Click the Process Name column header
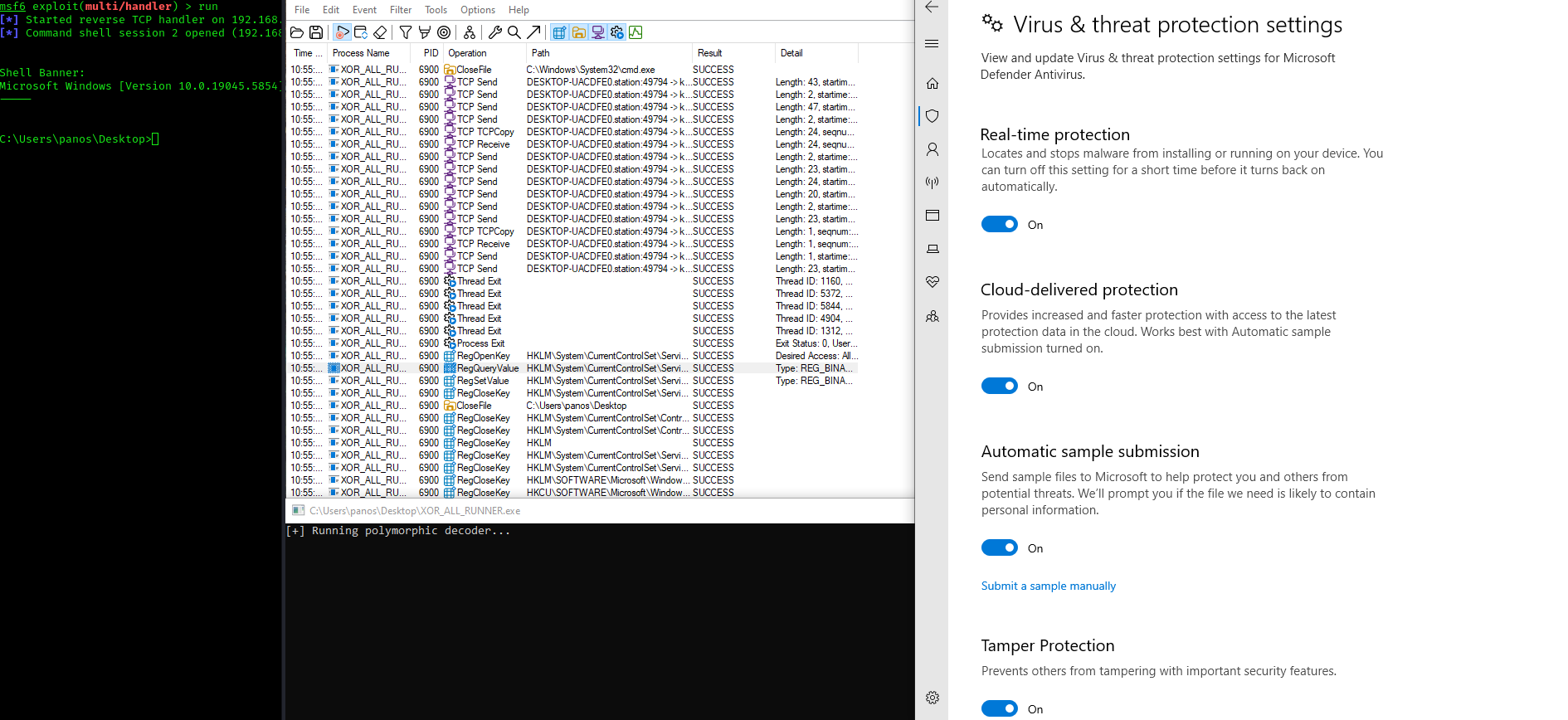 [x=368, y=53]
